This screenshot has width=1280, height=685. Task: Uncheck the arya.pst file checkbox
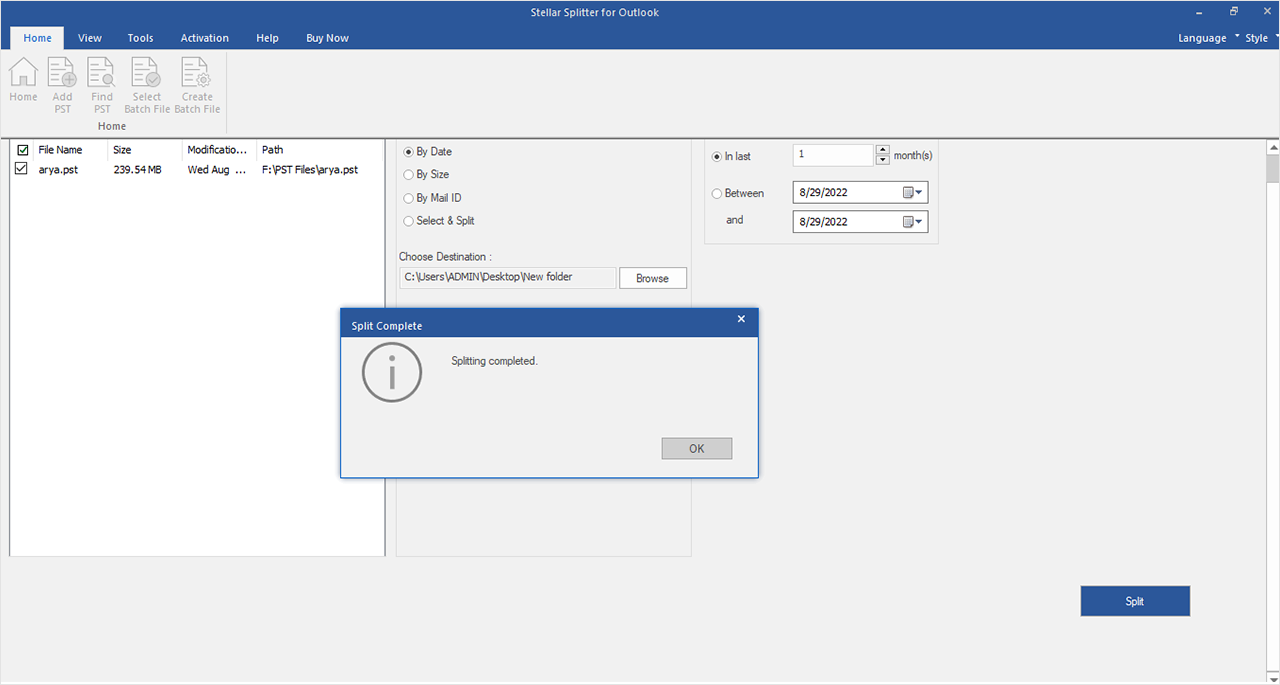tap(22, 169)
